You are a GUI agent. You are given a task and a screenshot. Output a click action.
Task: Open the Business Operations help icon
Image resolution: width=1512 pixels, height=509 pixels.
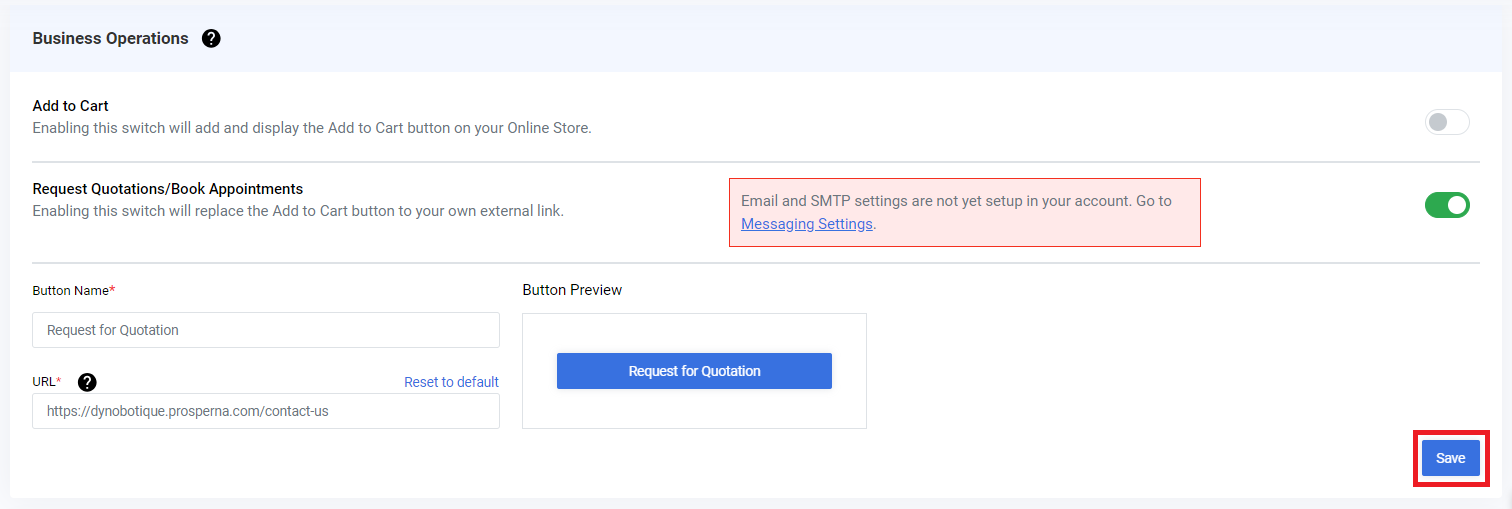[211, 39]
